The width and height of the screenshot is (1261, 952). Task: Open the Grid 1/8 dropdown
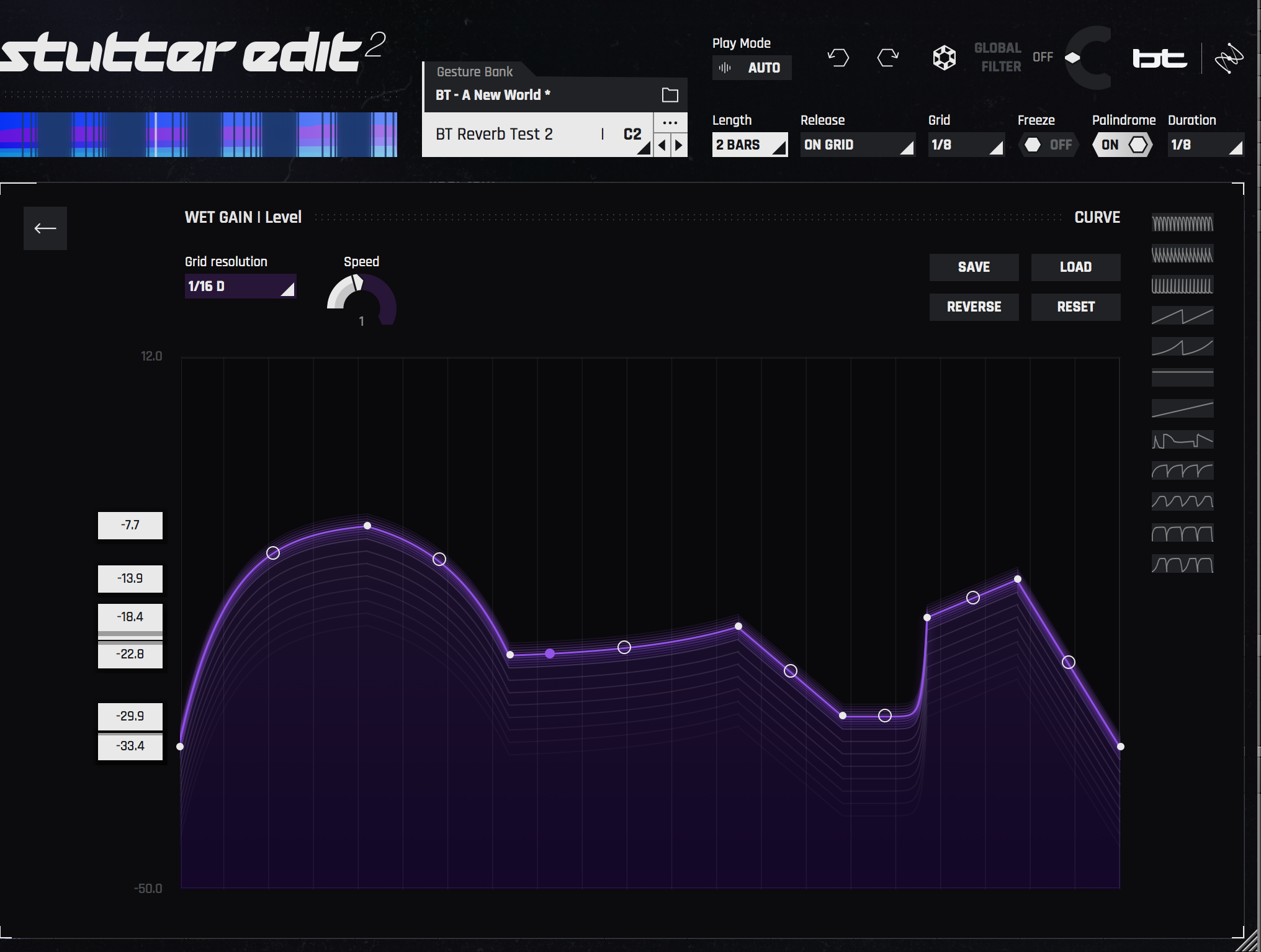tap(966, 145)
